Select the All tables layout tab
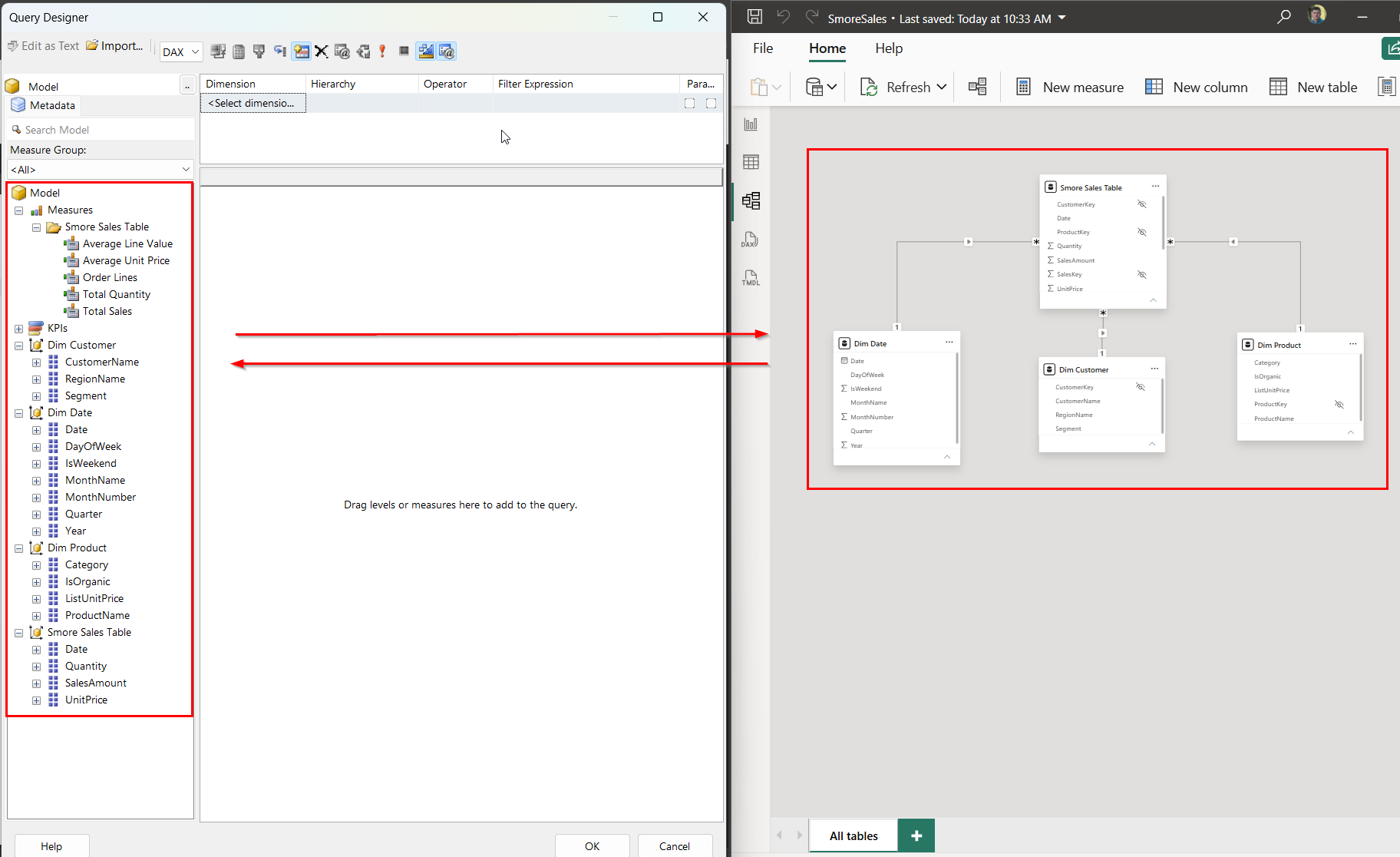 click(854, 835)
